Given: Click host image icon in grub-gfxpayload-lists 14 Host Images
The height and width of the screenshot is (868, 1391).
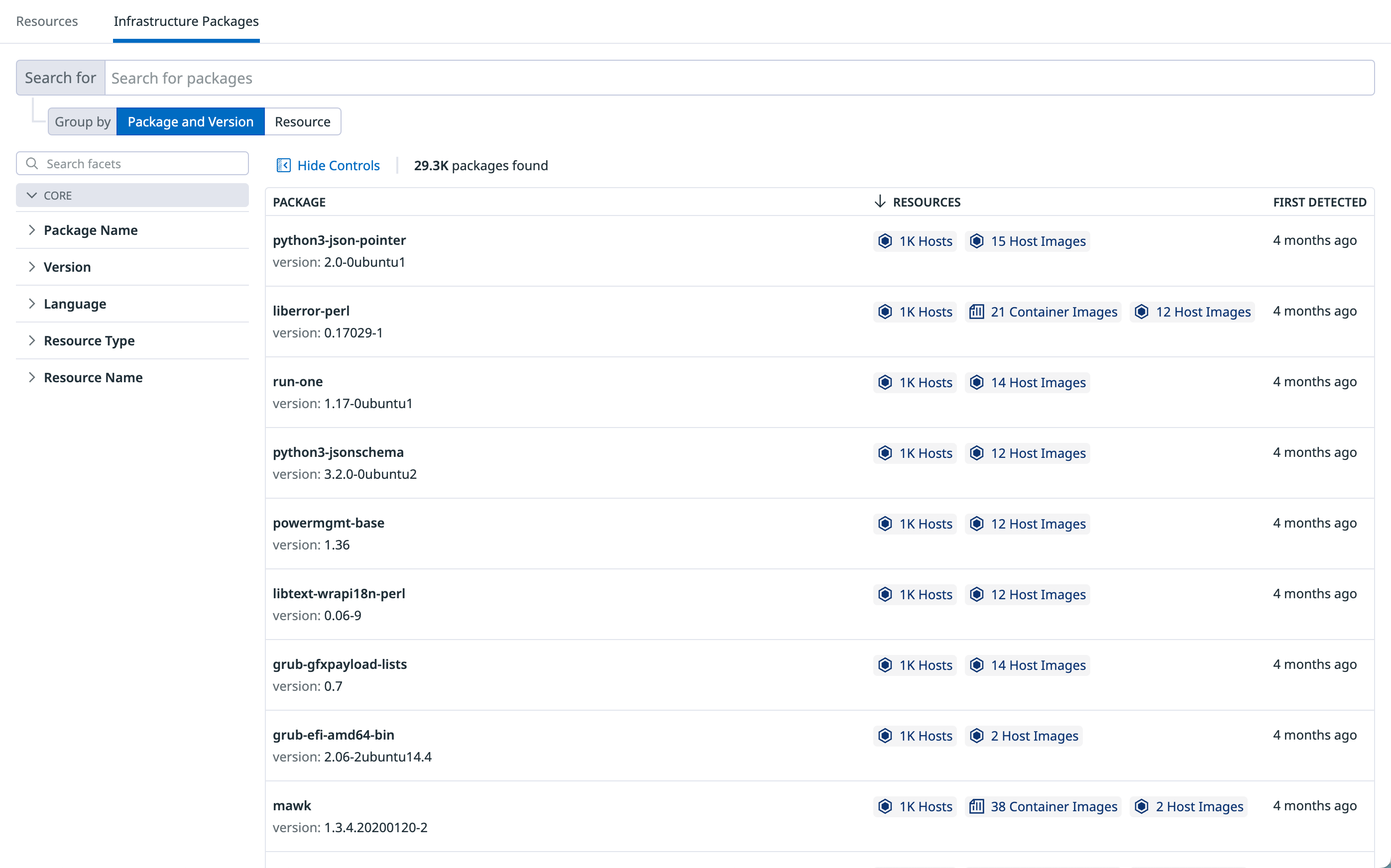Looking at the screenshot, I should pos(976,665).
